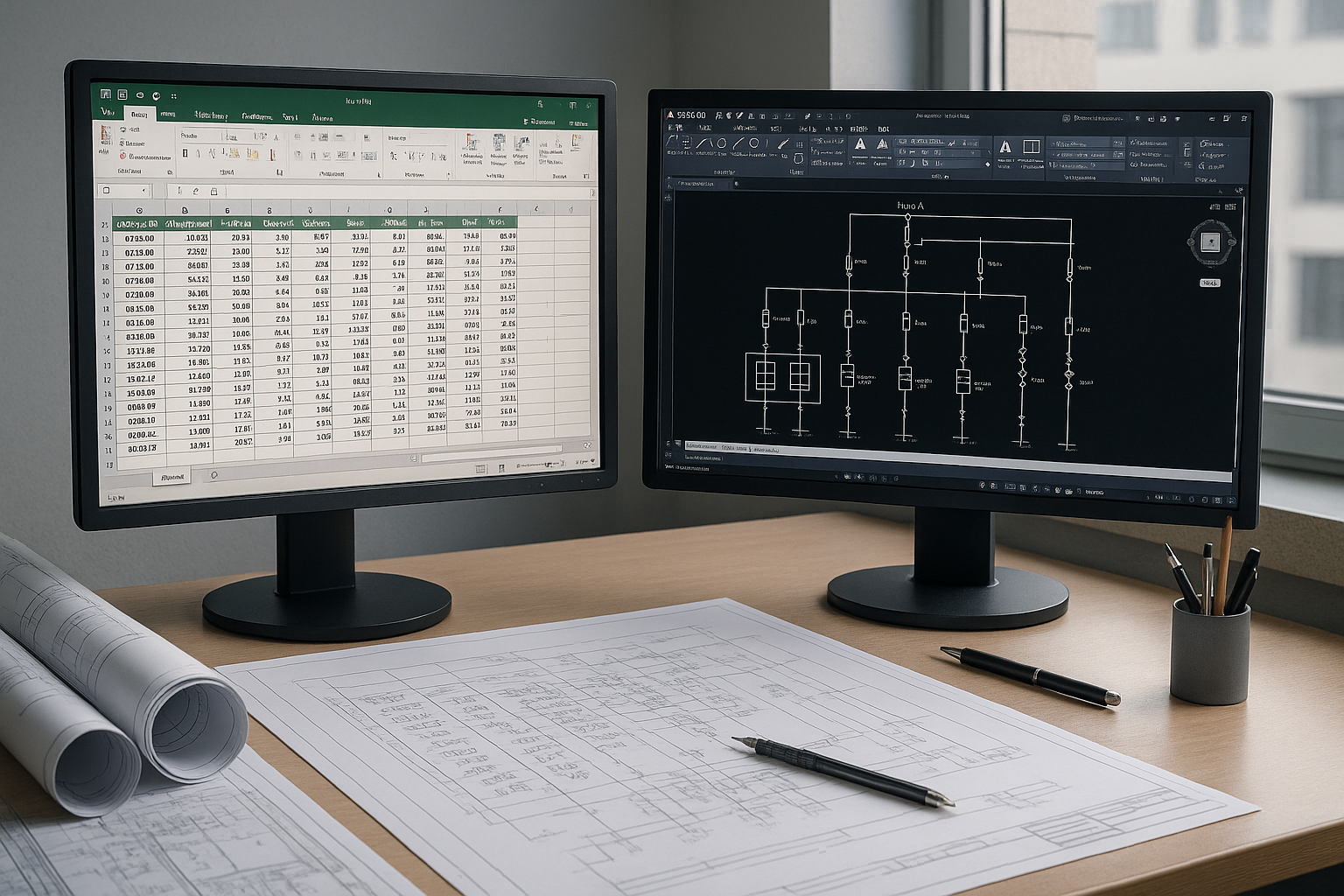Open the number format dropdown in Excel ribbon

416,138
